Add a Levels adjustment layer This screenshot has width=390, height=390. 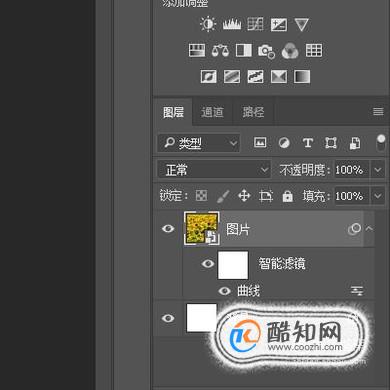[x=232, y=24]
